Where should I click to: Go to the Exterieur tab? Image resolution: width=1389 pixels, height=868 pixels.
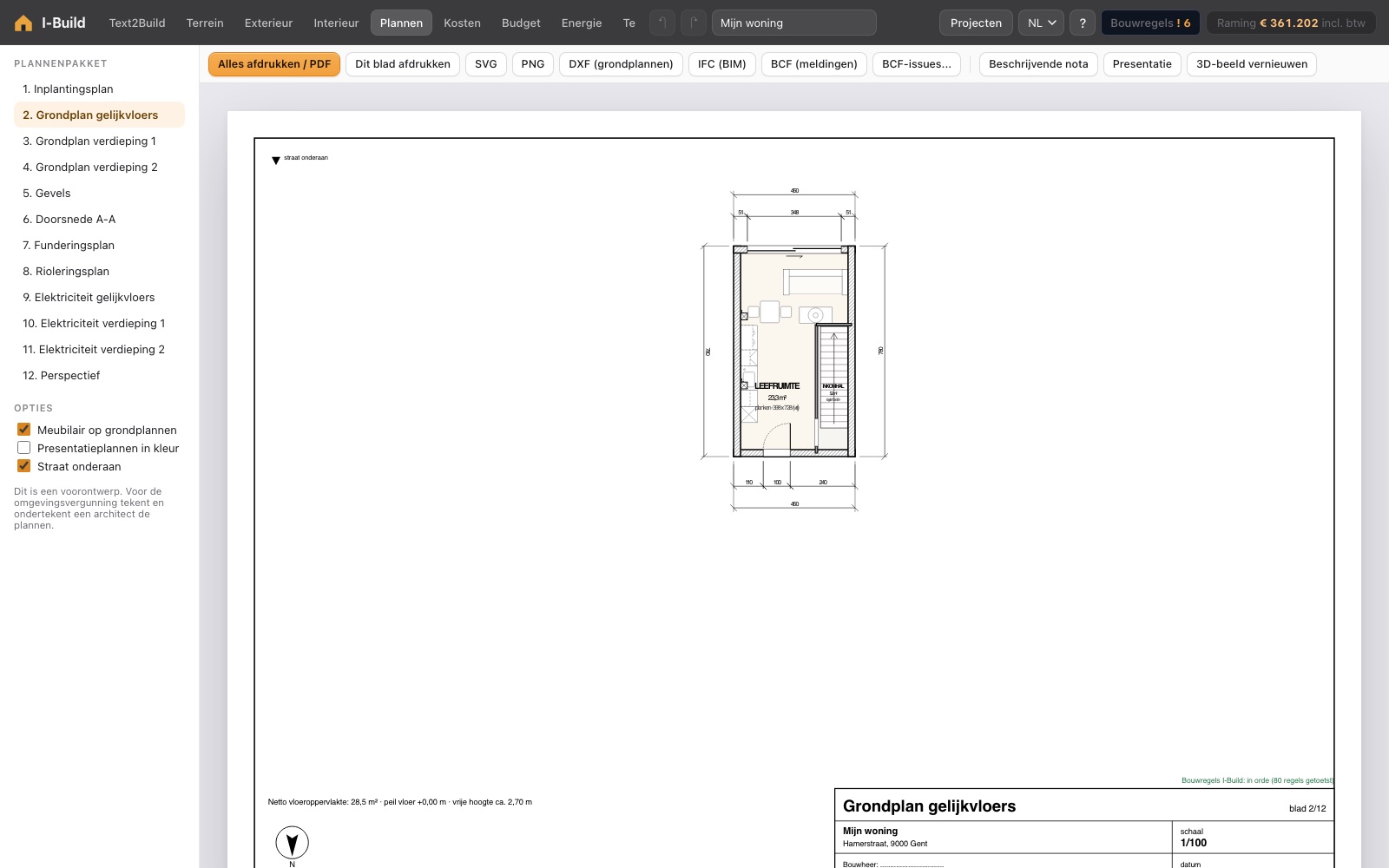[x=268, y=23]
